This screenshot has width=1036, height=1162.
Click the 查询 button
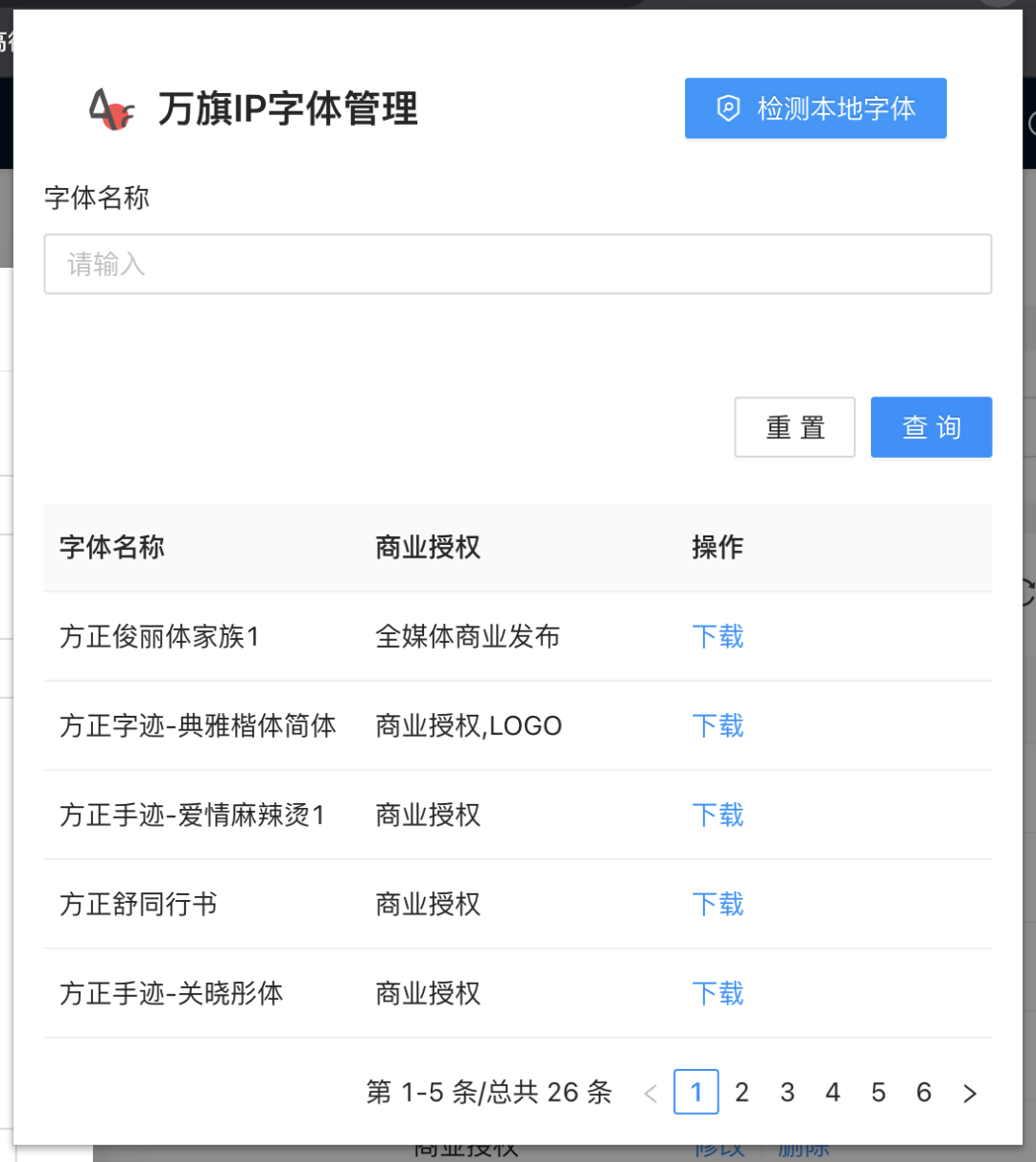pos(931,427)
